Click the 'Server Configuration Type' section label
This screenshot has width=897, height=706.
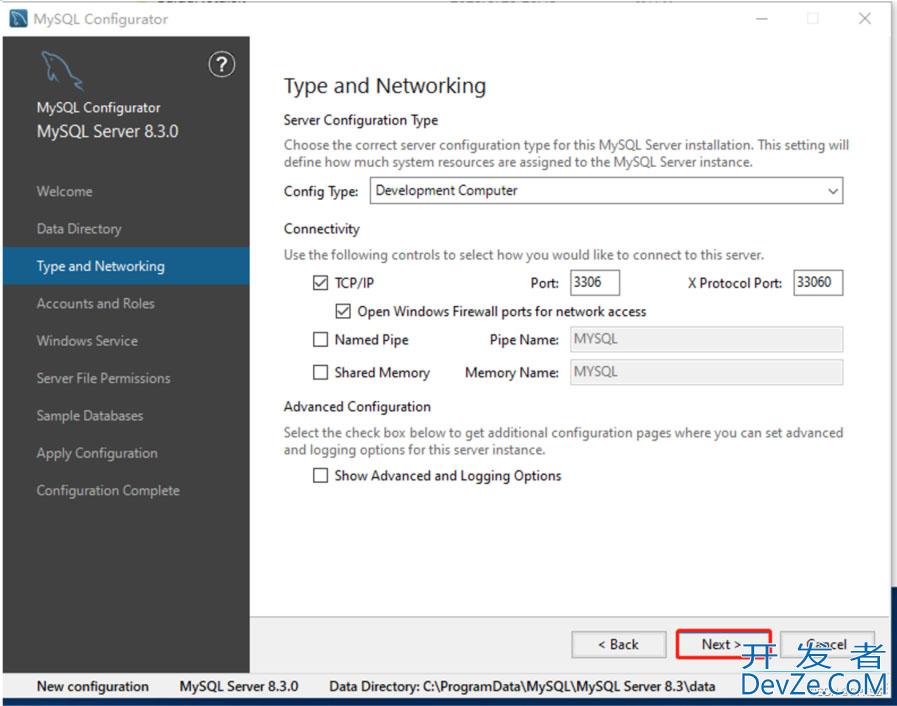pyautogui.click(x=361, y=120)
